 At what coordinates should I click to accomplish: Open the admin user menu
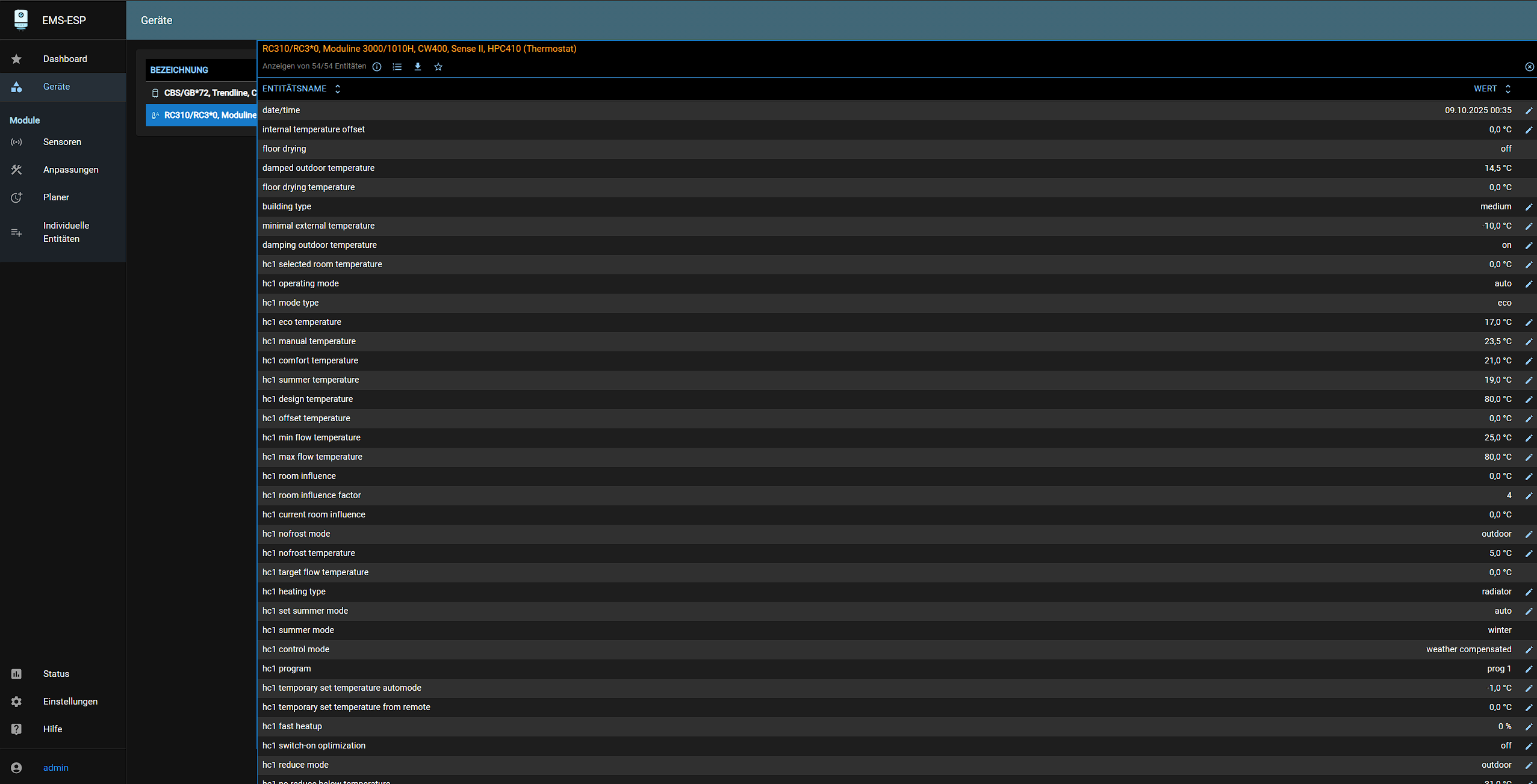[63, 768]
